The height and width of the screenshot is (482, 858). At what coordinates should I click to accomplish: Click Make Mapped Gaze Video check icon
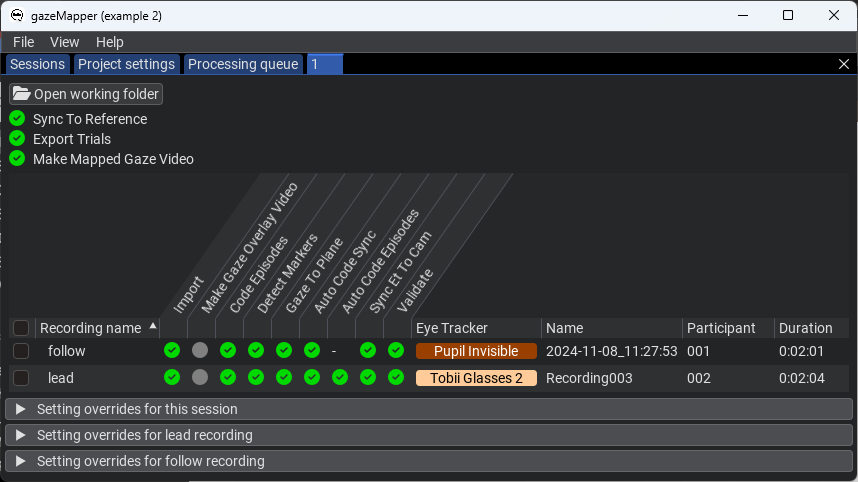point(18,159)
